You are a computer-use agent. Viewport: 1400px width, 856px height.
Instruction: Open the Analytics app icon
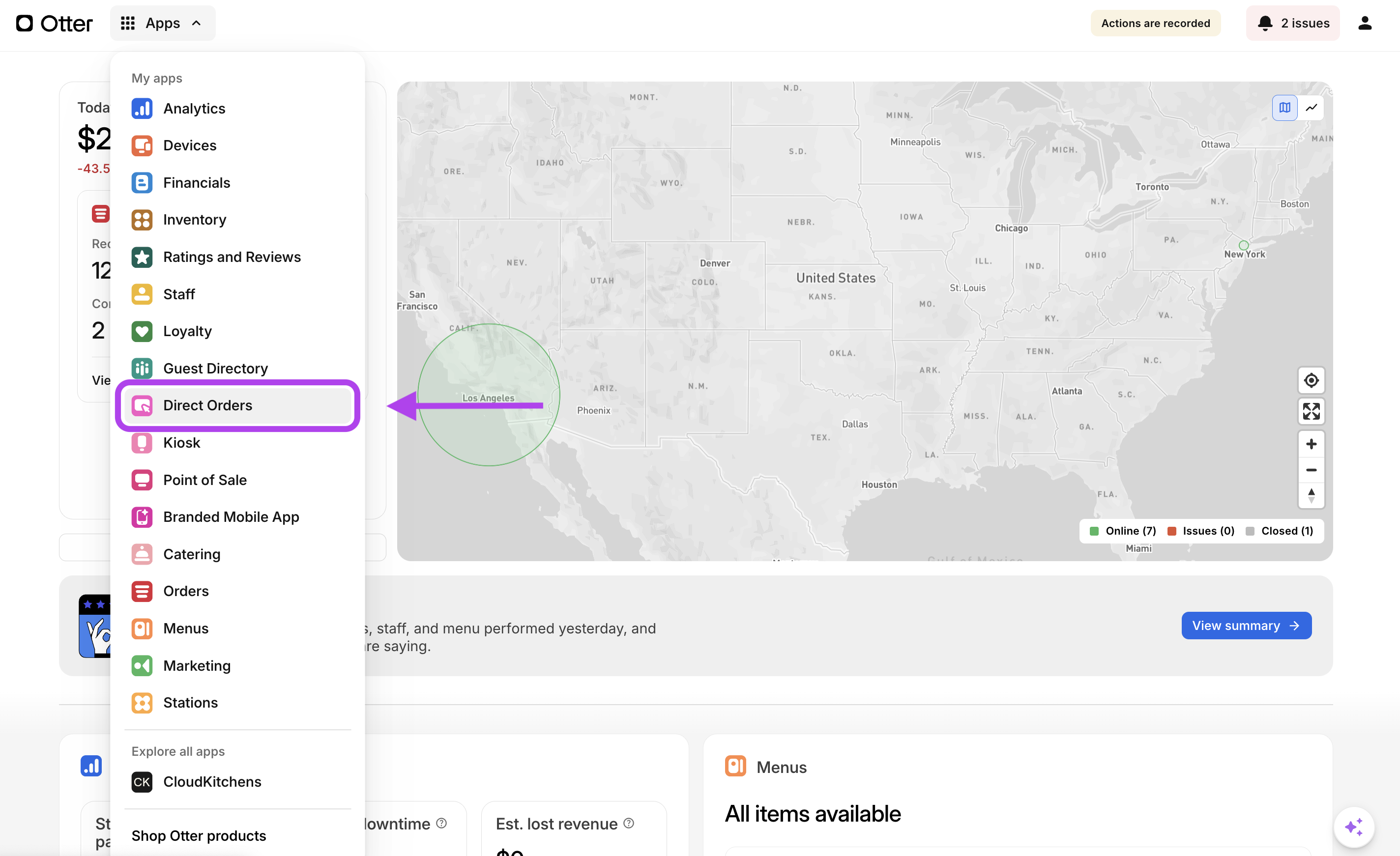142,108
